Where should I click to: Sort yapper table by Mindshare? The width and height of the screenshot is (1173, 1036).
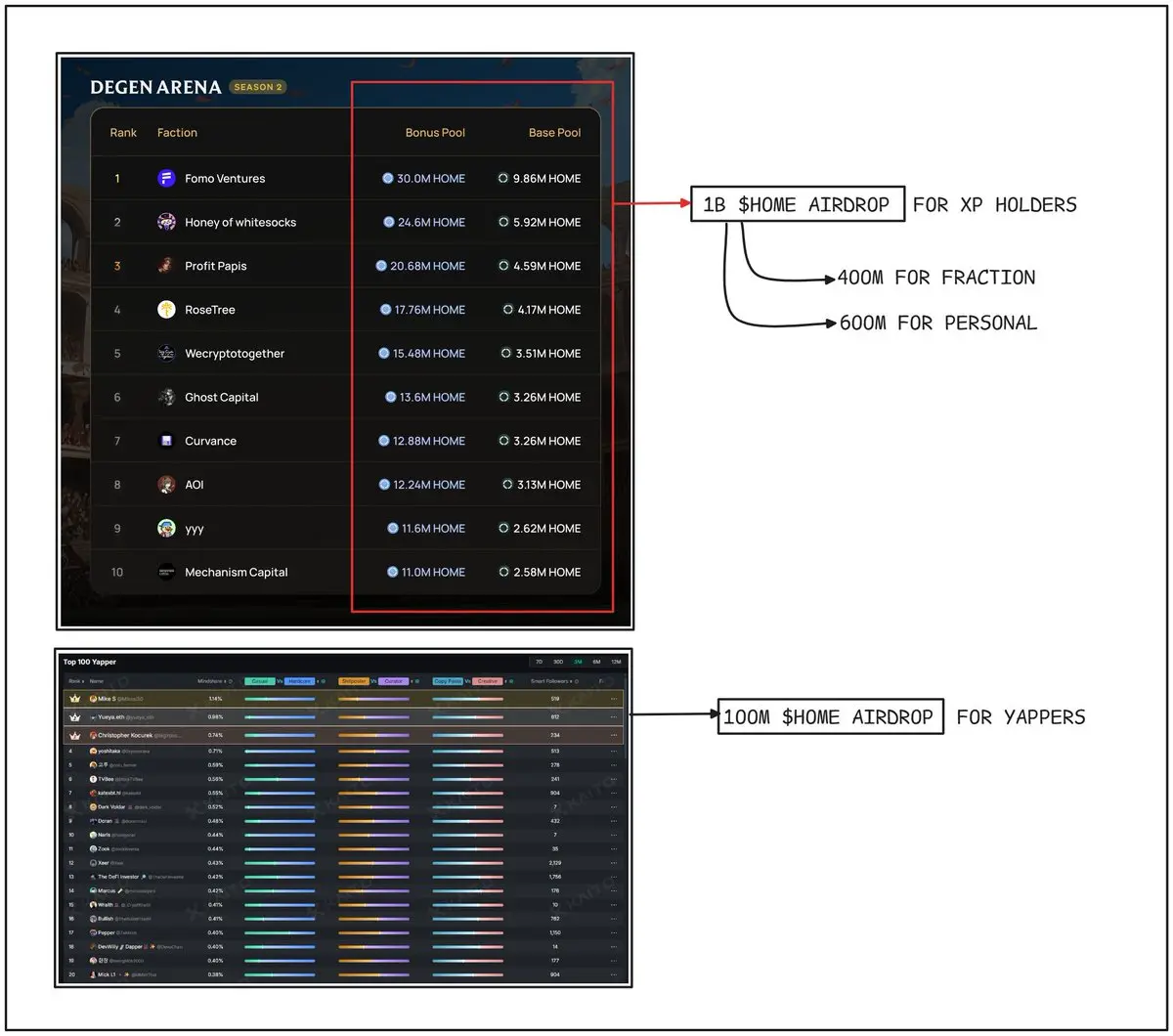click(x=212, y=681)
